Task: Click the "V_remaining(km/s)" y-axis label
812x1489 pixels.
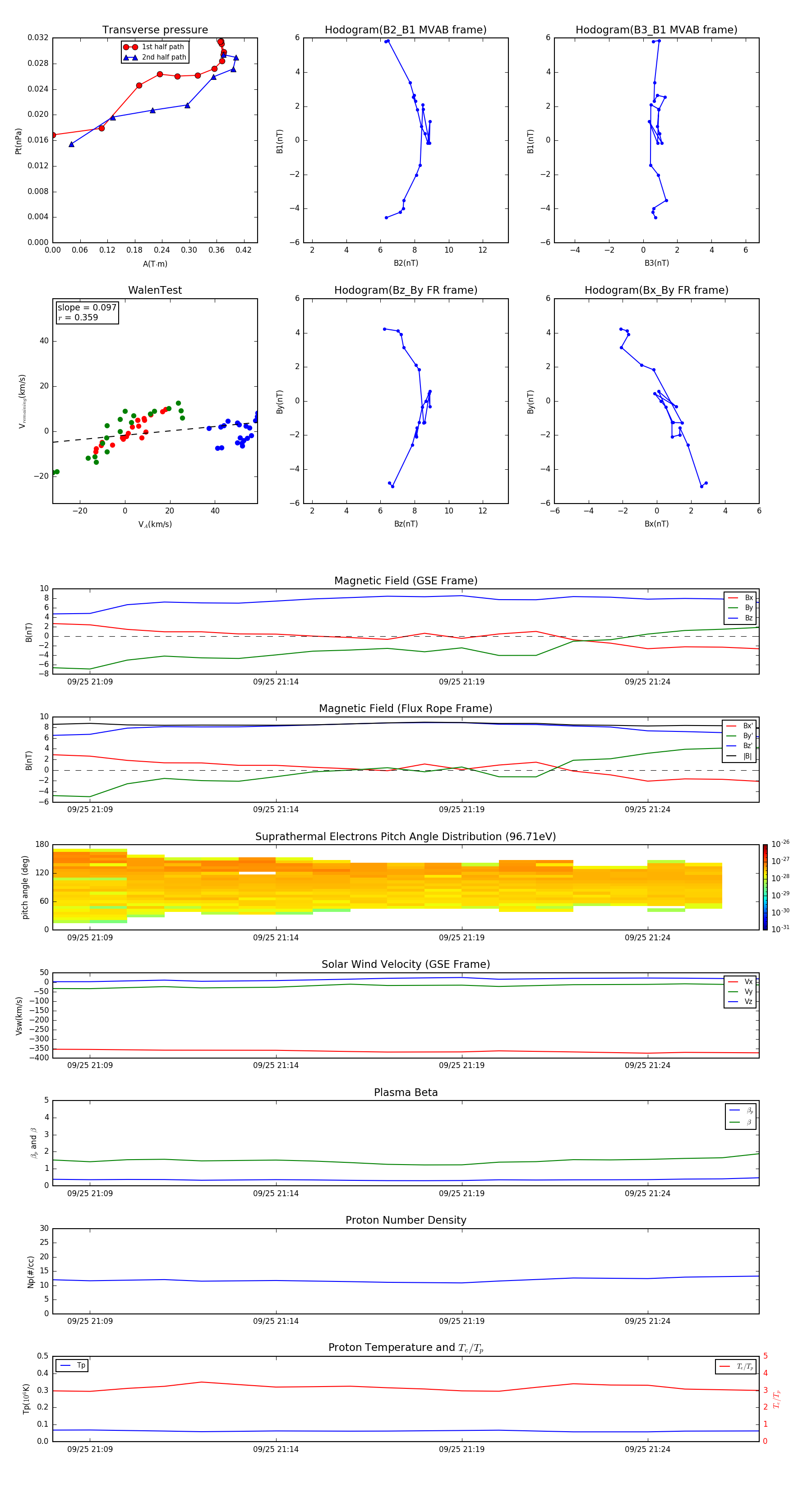Action: (x=22, y=401)
